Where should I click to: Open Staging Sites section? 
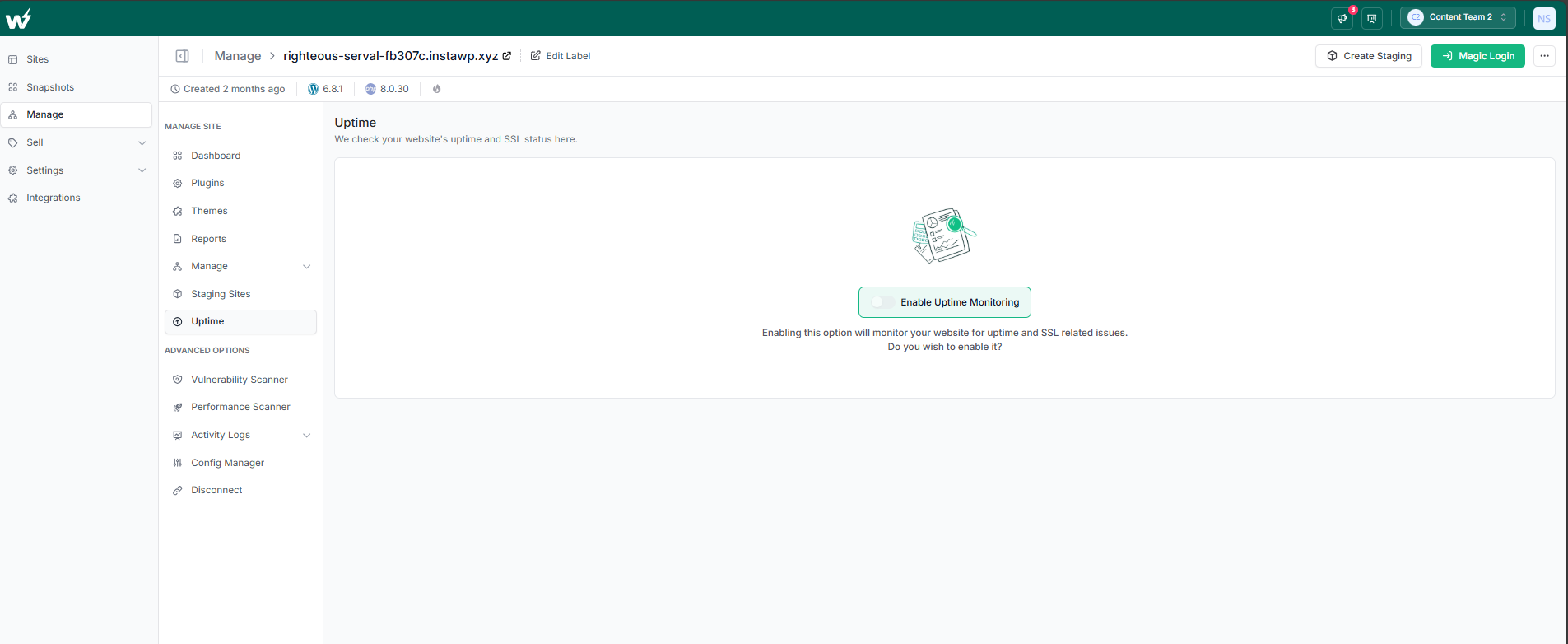240,294
